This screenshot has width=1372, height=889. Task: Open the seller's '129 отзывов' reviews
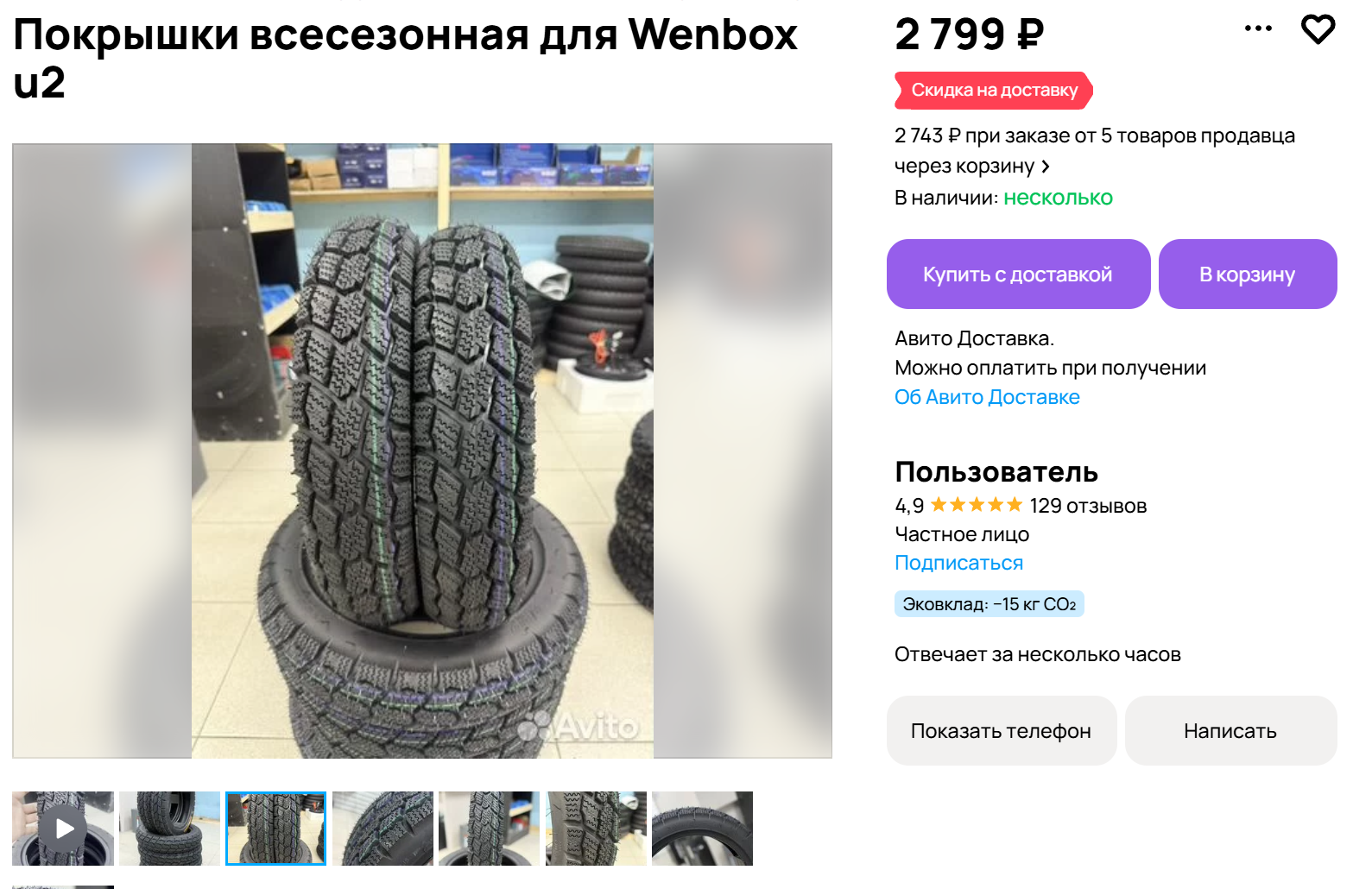point(1088,506)
